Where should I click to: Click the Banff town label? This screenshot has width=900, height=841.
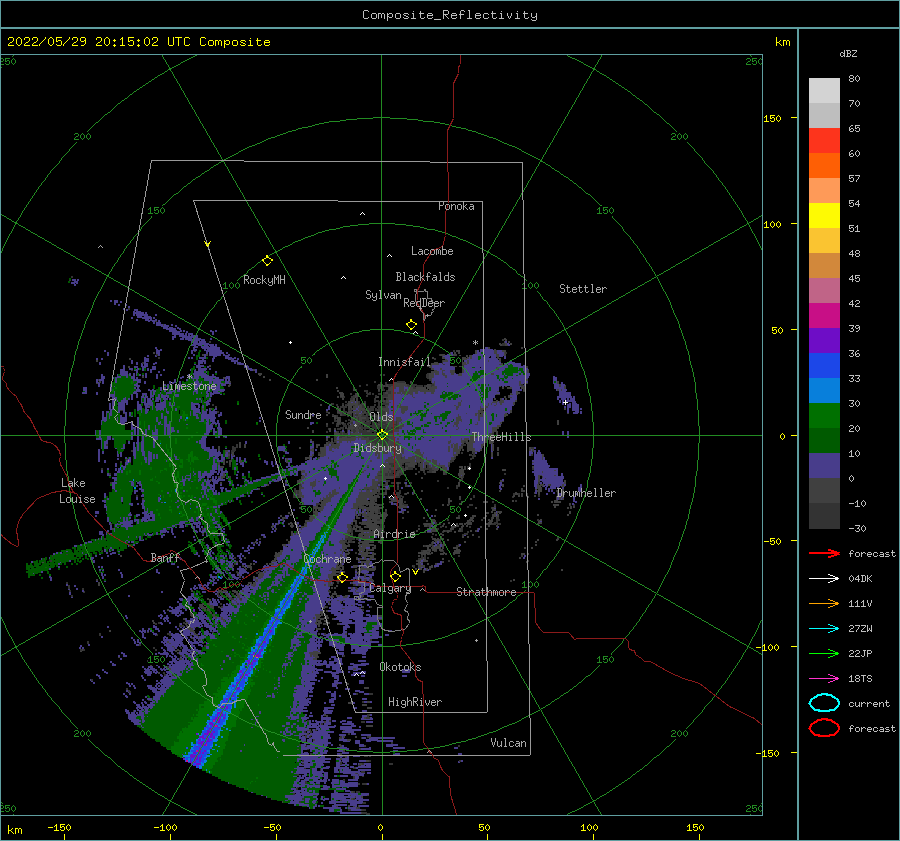pyautogui.click(x=165, y=557)
